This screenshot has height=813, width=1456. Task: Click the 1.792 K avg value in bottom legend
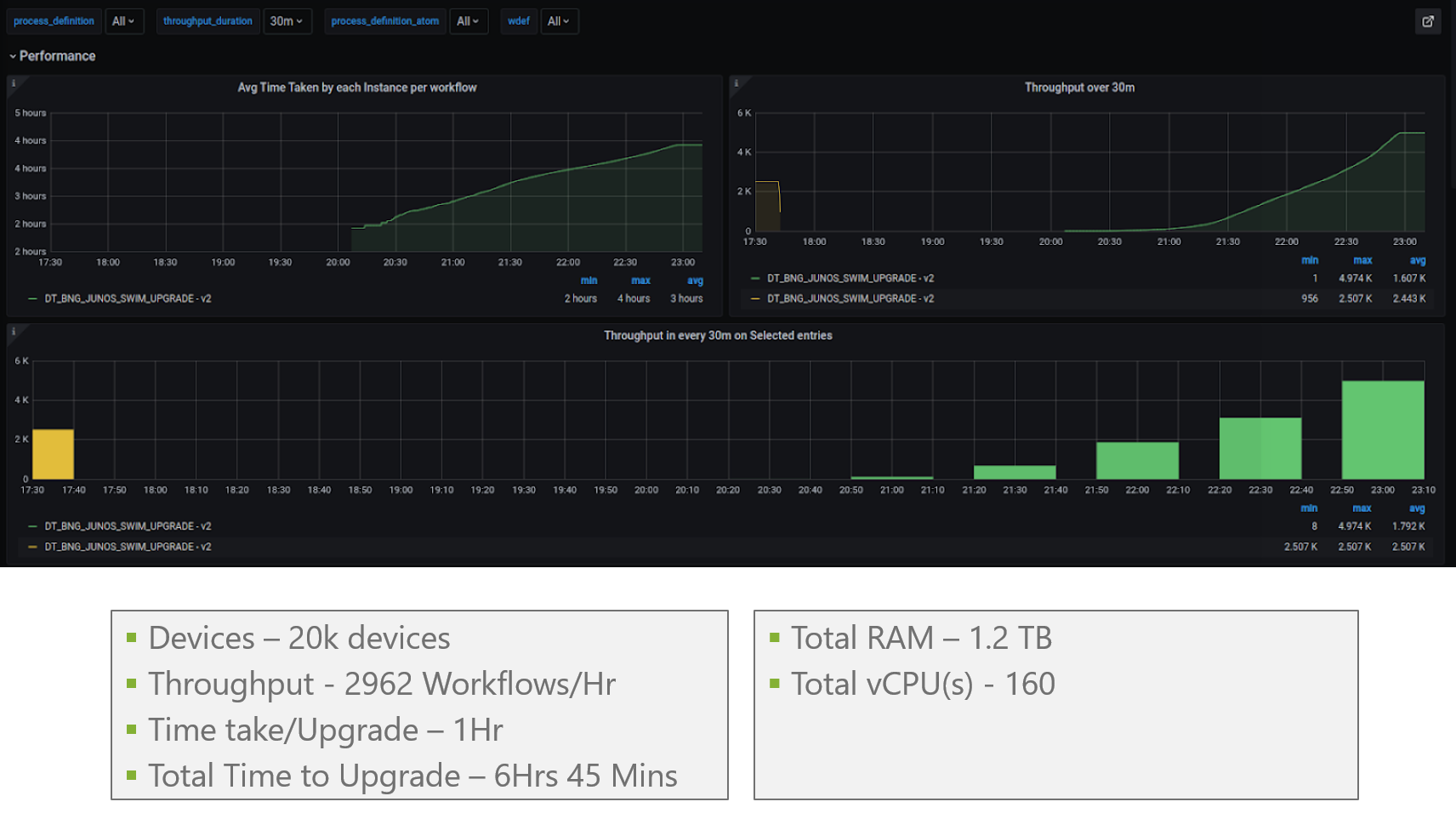(x=1408, y=526)
